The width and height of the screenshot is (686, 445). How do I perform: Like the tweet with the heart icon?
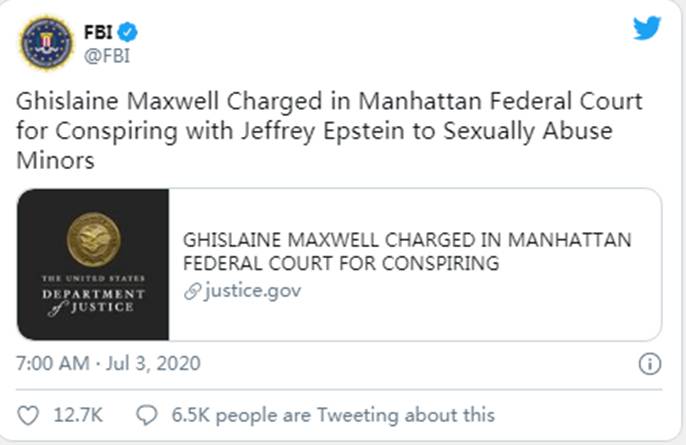pos(29,414)
